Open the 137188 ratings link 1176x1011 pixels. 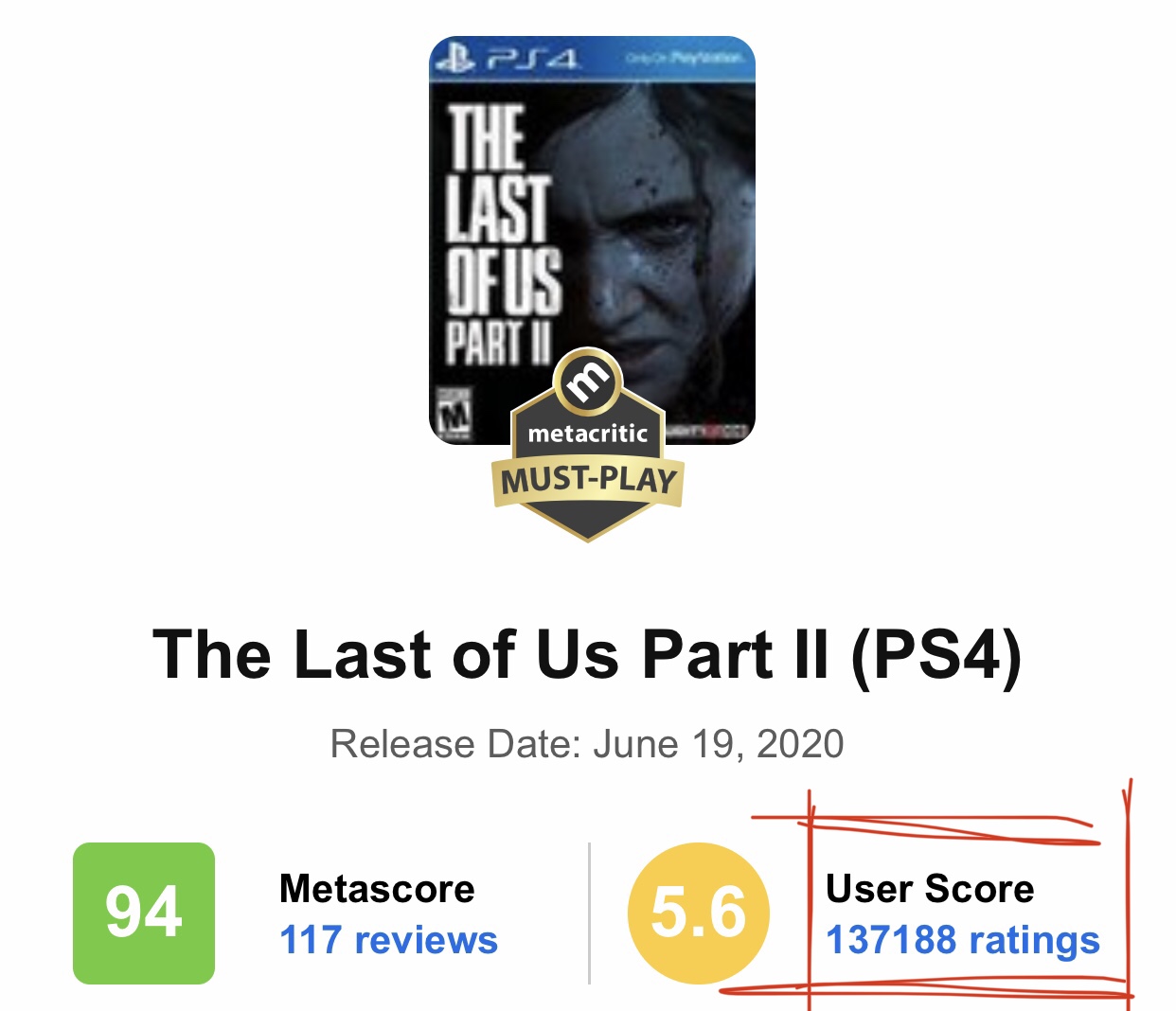pyautogui.click(x=963, y=940)
